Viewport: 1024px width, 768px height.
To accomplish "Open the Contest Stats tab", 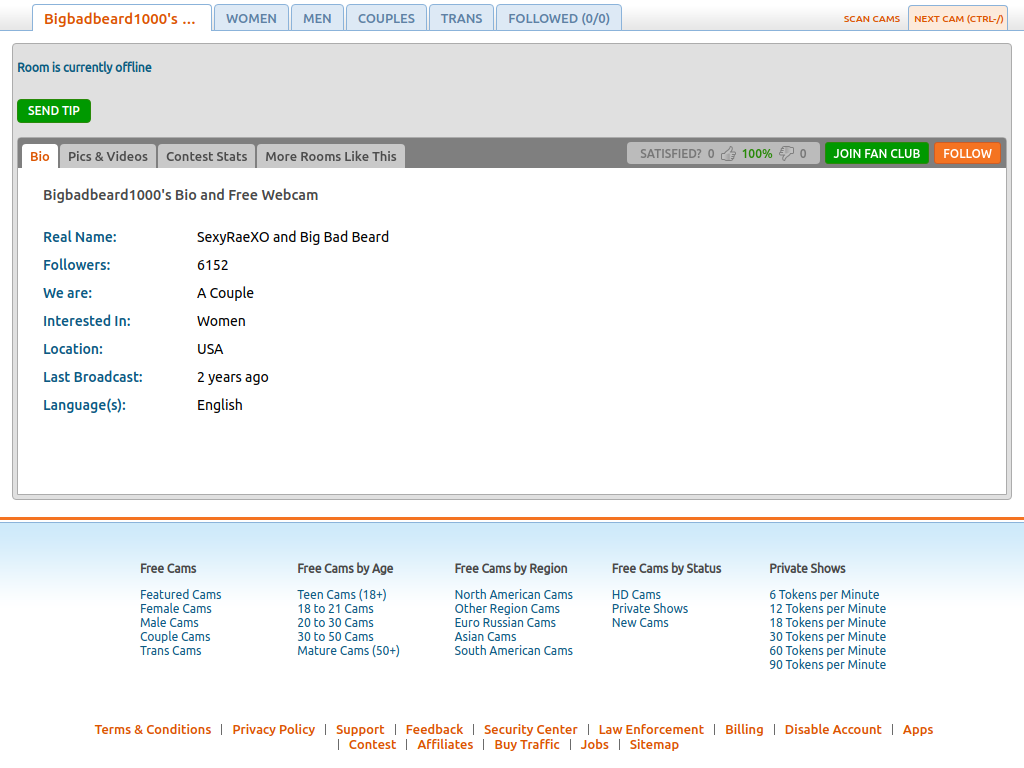I will coord(206,156).
